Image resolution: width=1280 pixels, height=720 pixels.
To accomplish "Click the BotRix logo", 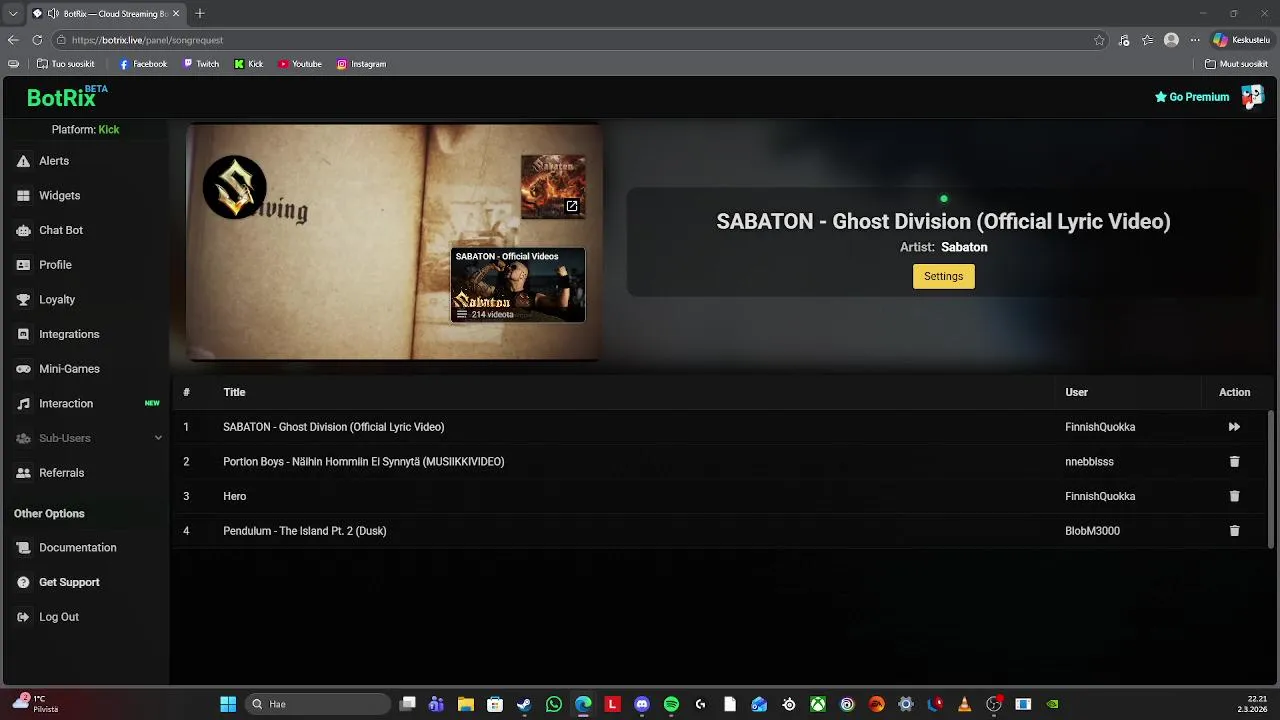I will [66, 97].
